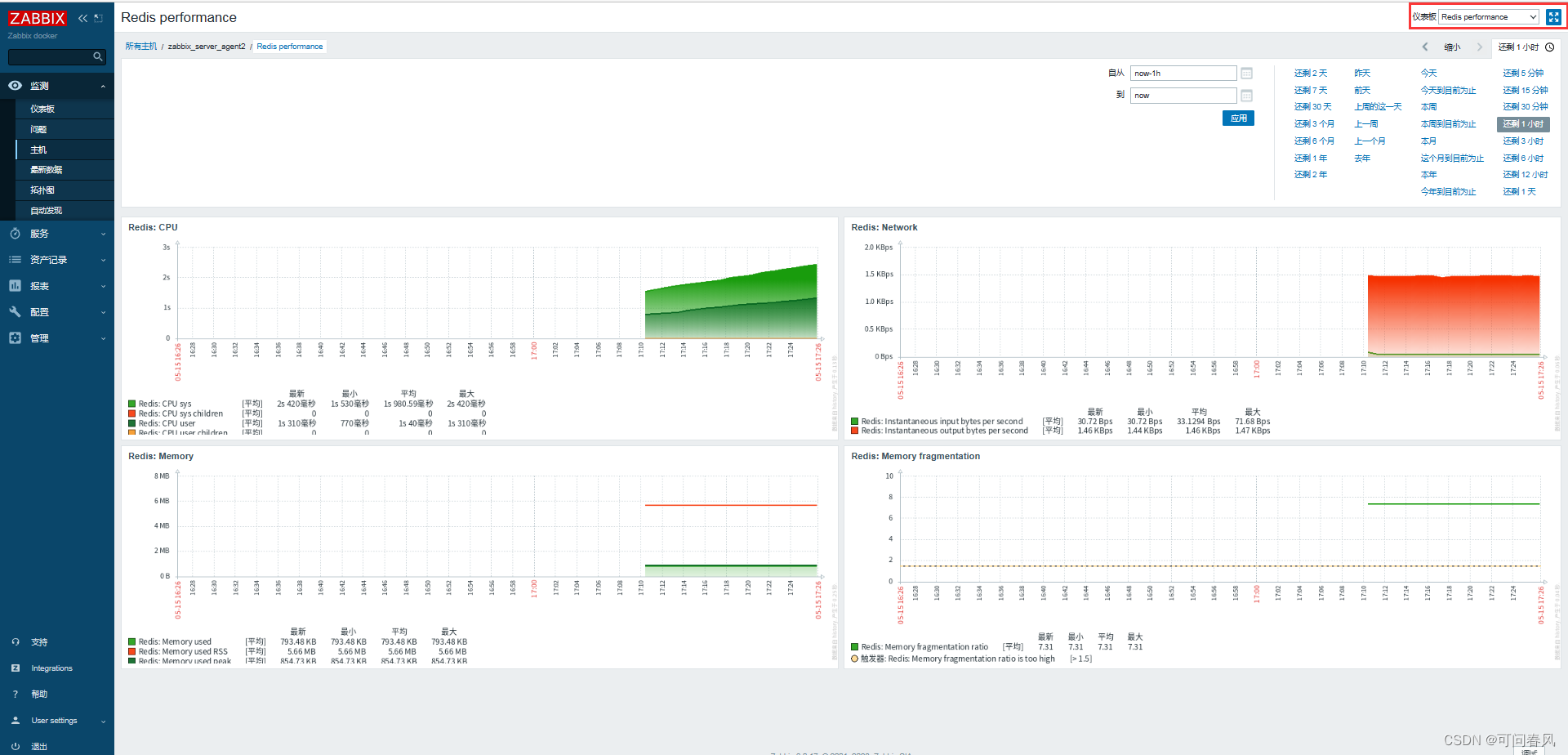Select the 还剩 7 天 time range

tap(1311, 91)
